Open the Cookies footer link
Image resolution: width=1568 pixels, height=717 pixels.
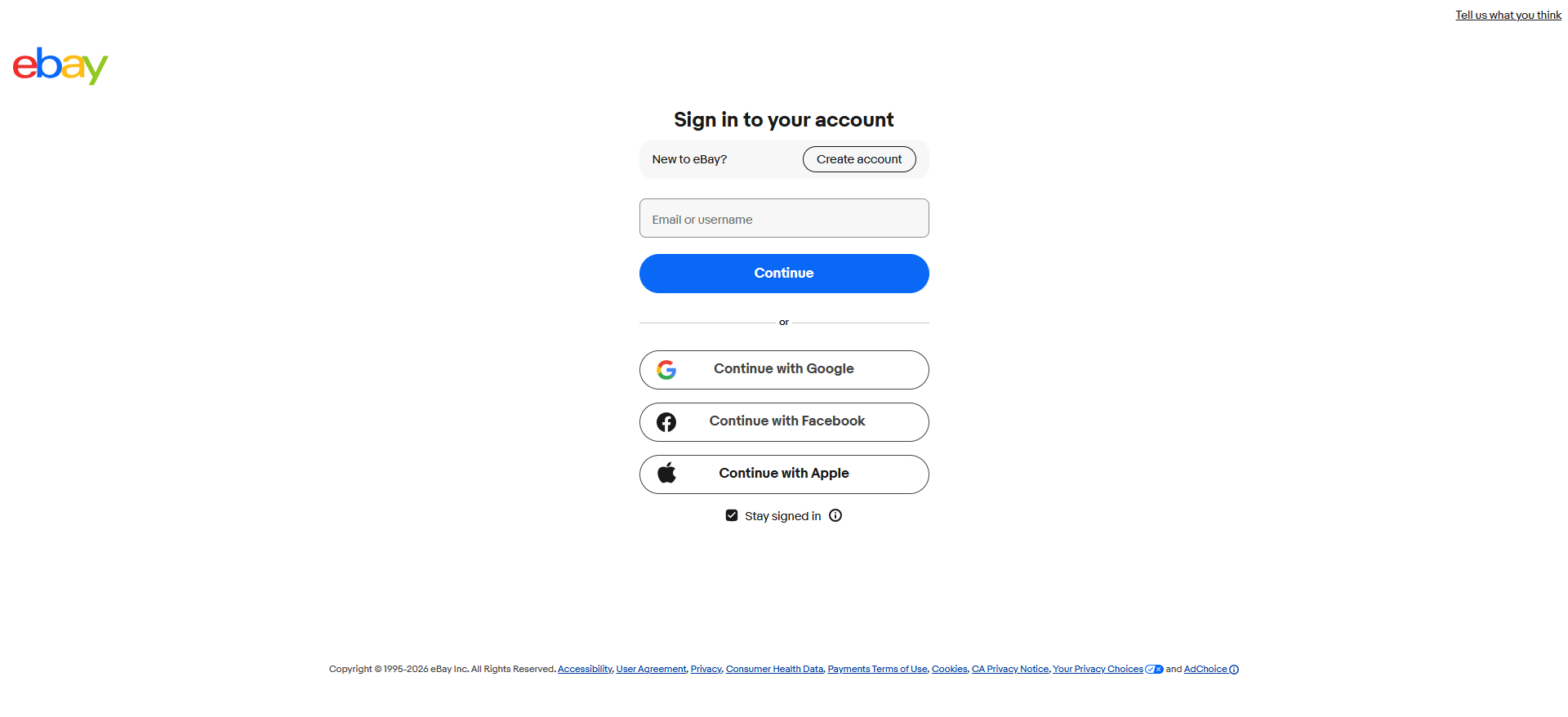[x=949, y=669]
